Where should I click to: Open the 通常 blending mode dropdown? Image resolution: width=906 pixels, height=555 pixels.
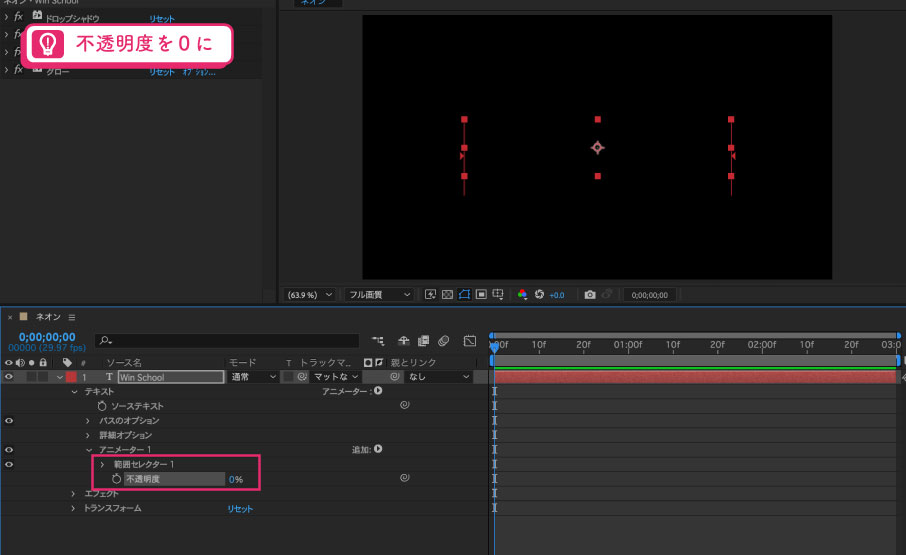pyautogui.click(x=254, y=377)
